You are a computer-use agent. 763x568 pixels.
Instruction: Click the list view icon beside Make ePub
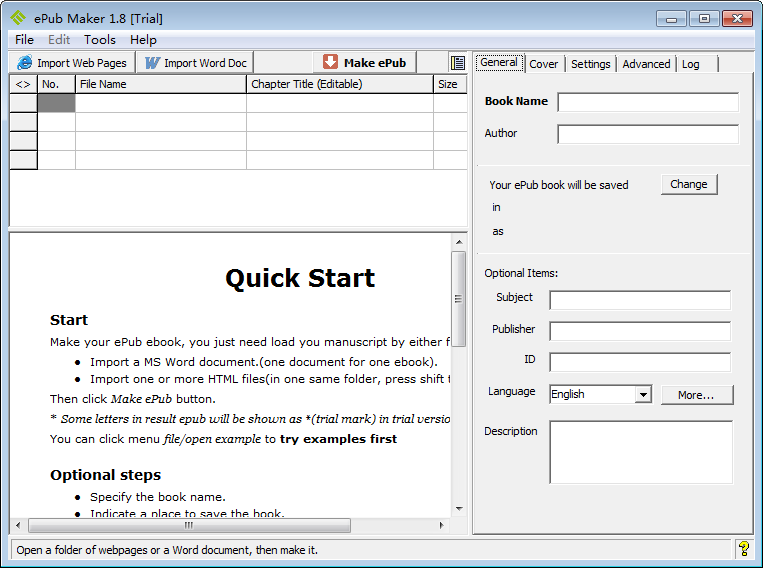457,63
